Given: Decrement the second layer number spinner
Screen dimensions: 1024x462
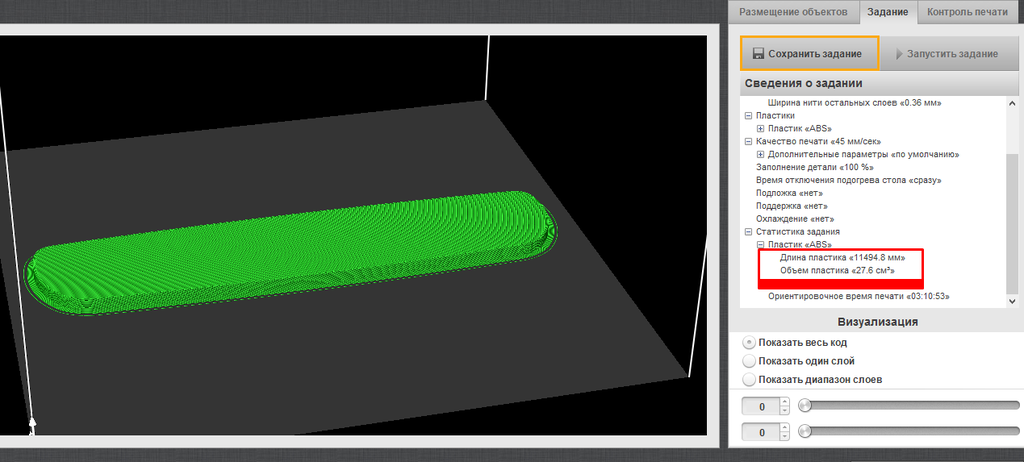Looking at the screenshot, I should point(784,437).
